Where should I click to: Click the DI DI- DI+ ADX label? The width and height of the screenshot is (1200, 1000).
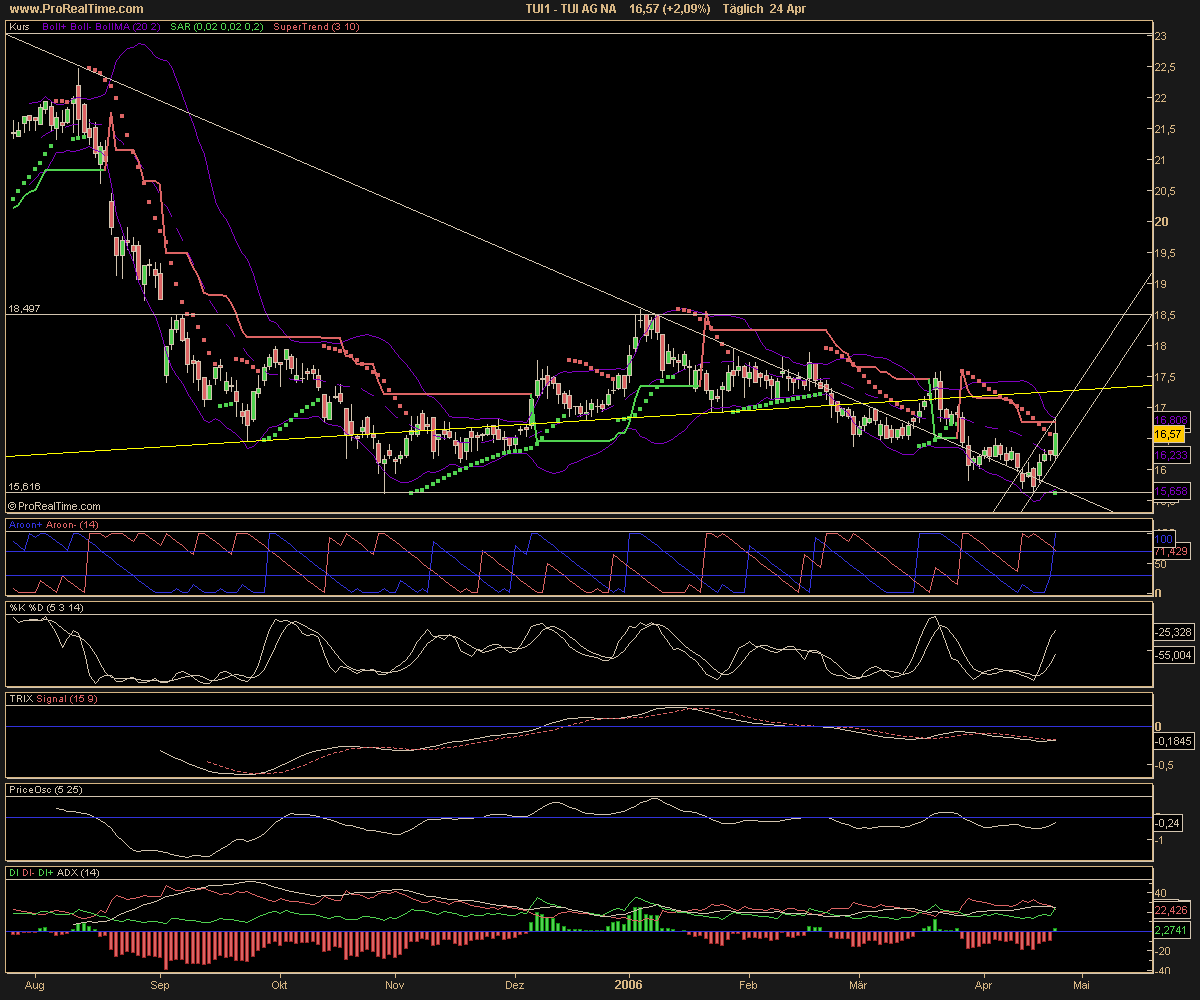tap(55, 873)
